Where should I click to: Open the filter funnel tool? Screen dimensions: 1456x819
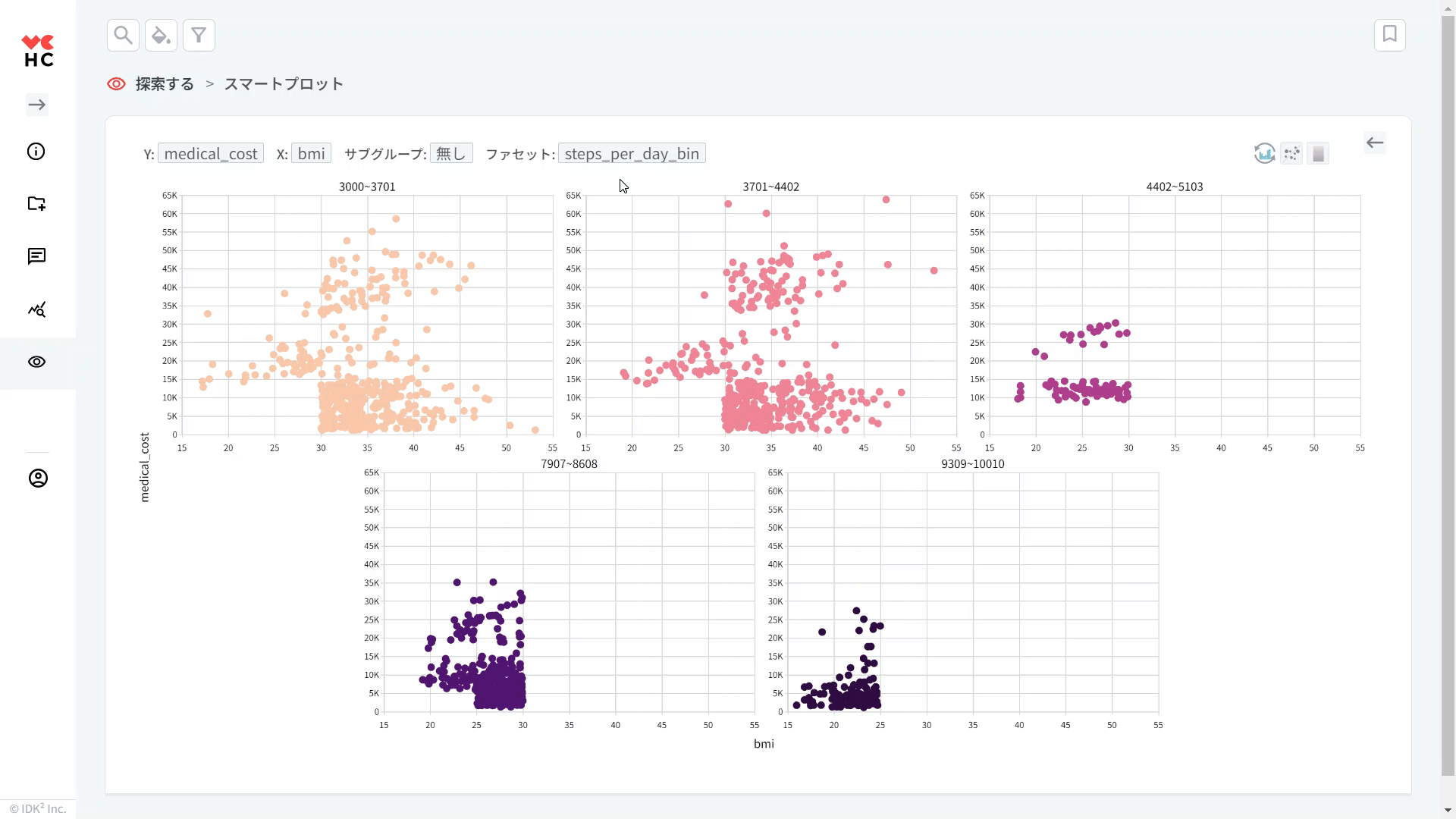199,35
